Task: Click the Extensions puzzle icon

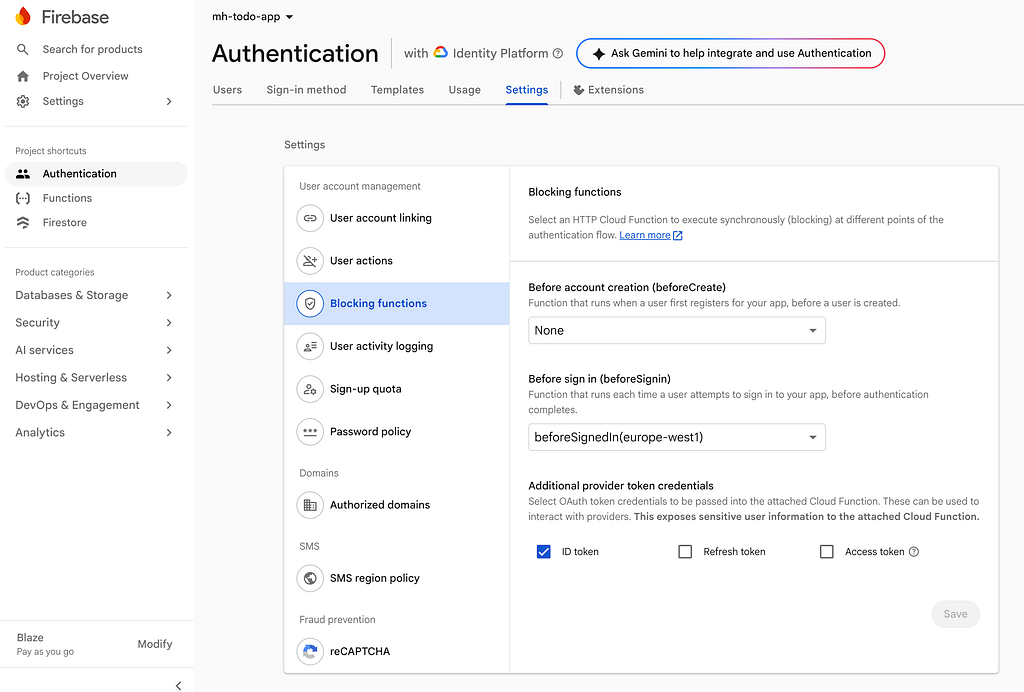Action: 579,90
